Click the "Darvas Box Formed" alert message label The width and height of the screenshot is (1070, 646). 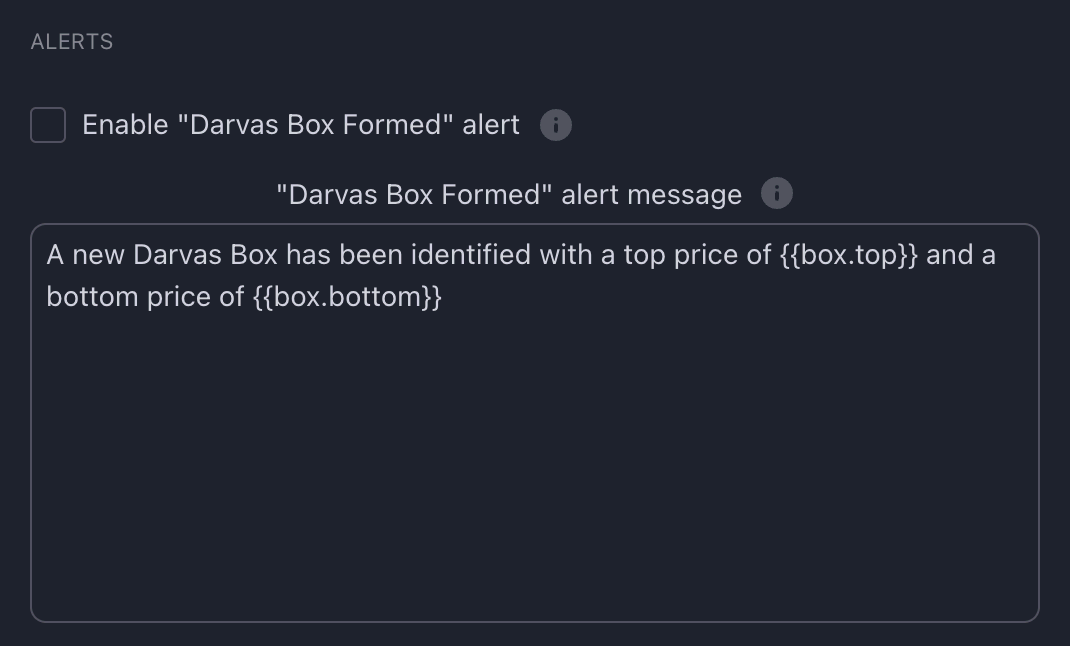click(x=510, y=193)
